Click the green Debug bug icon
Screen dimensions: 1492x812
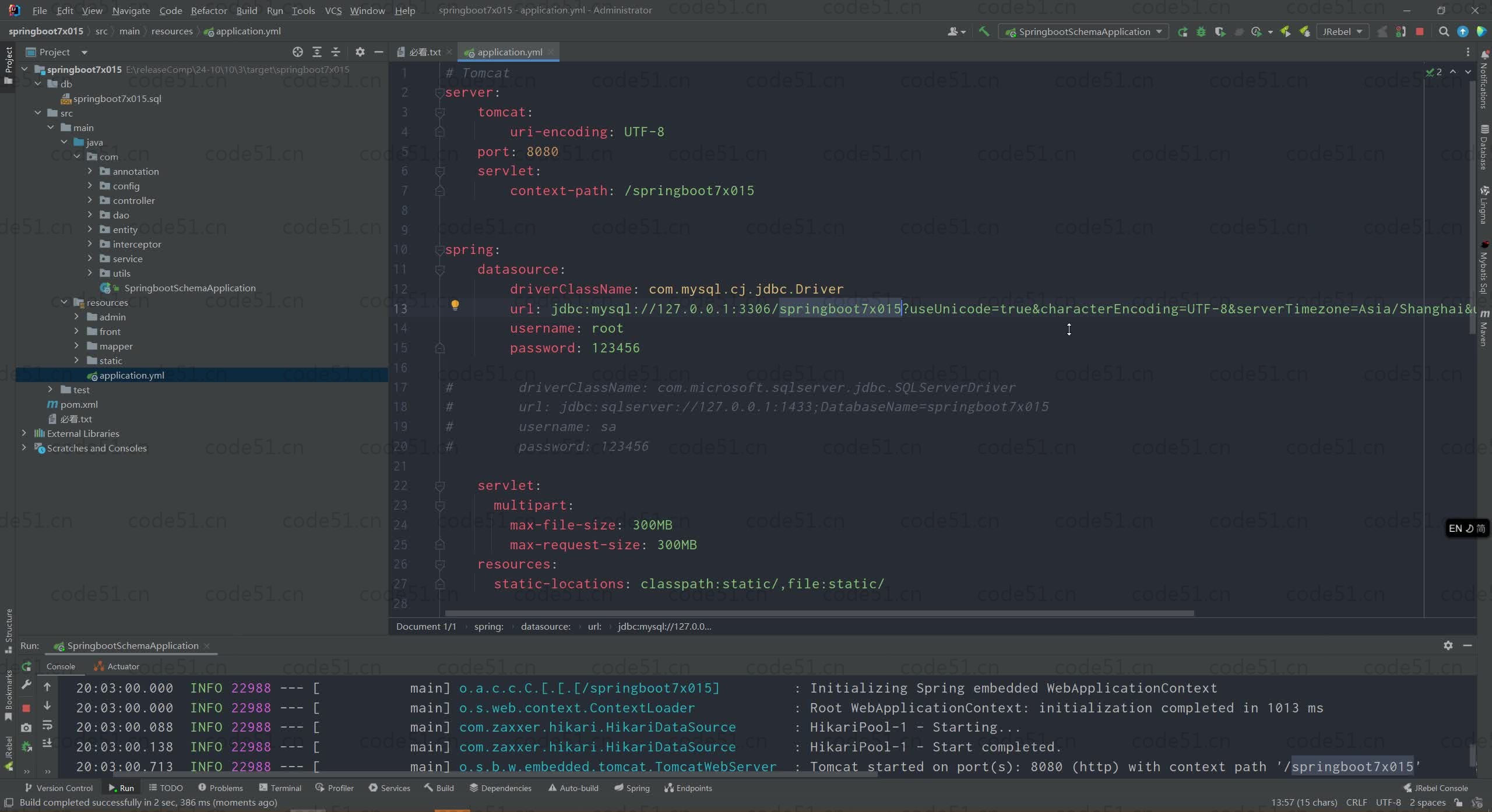pos(1201,31)
